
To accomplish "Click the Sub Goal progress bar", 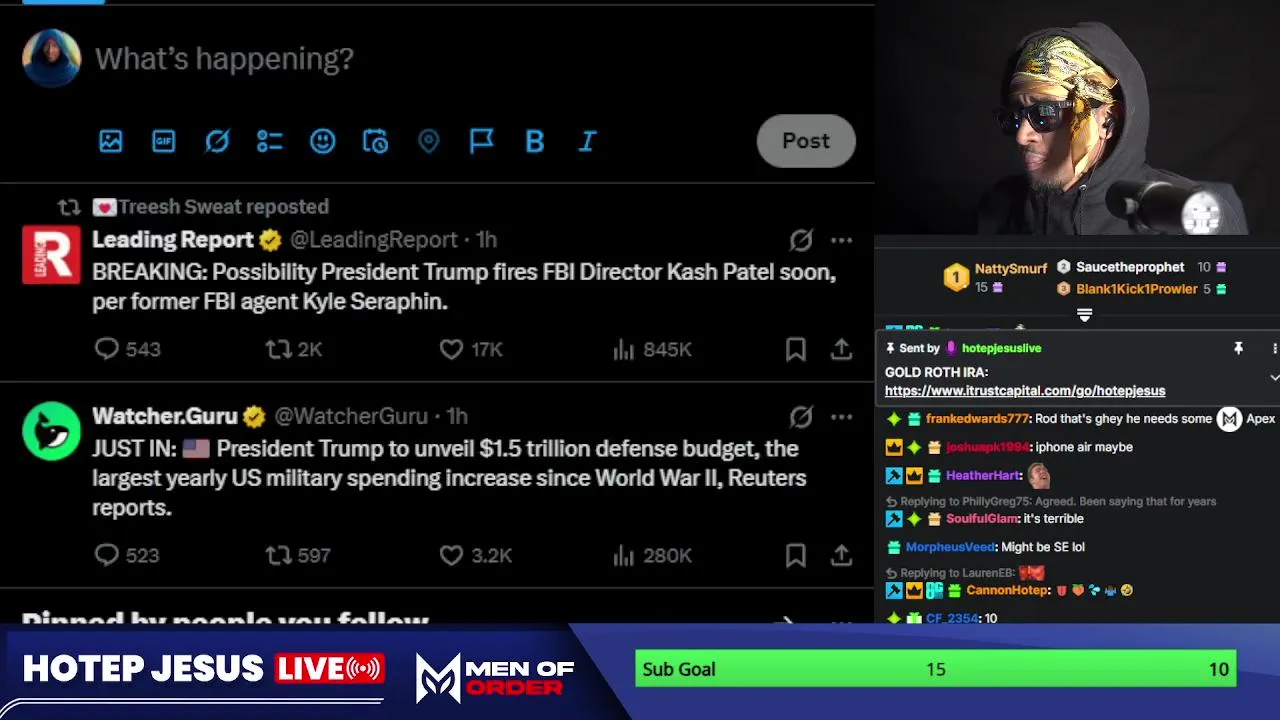I will [x=936, y=669].
